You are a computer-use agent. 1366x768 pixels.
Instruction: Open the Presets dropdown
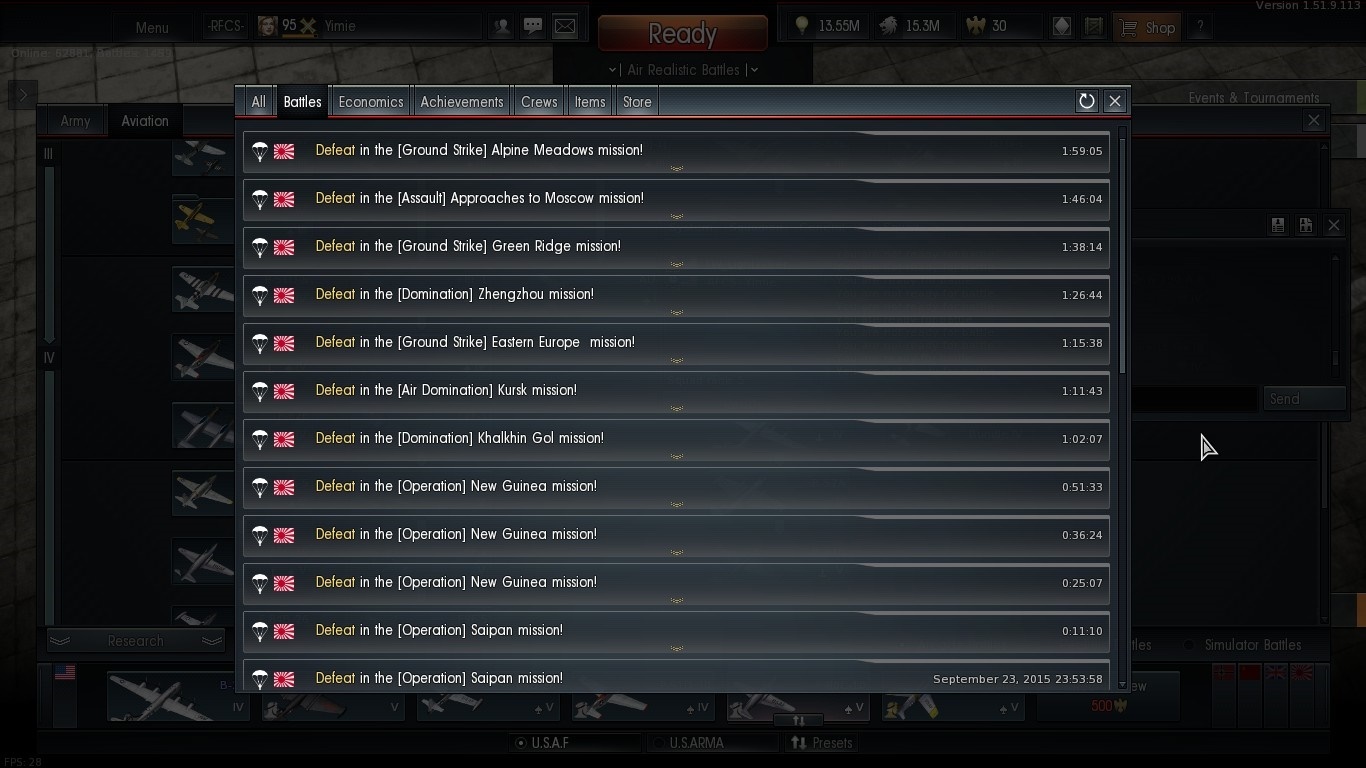821,743
